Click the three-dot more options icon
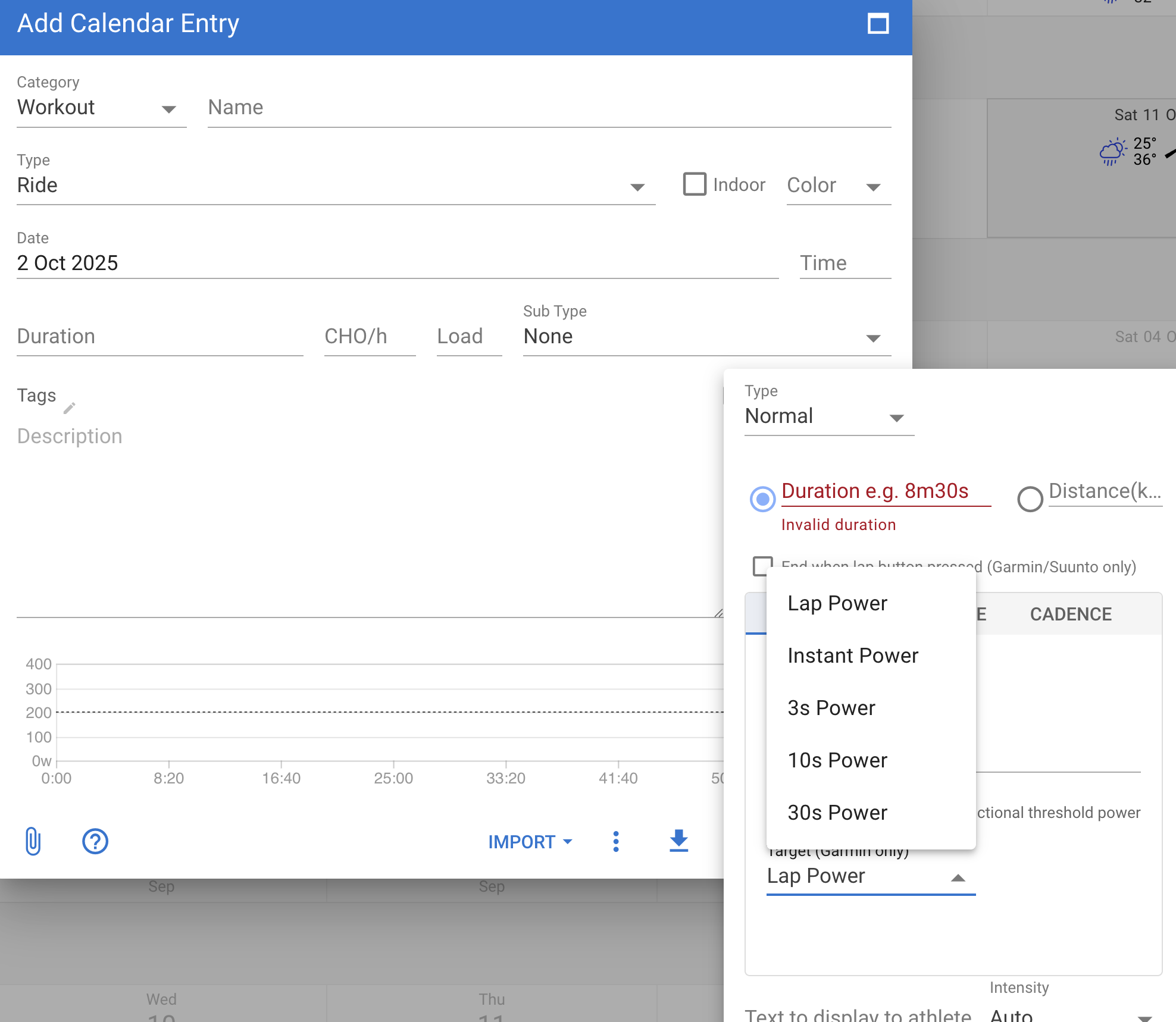The height and width of the screenshot is (1022, 1176). coord(616,841)
